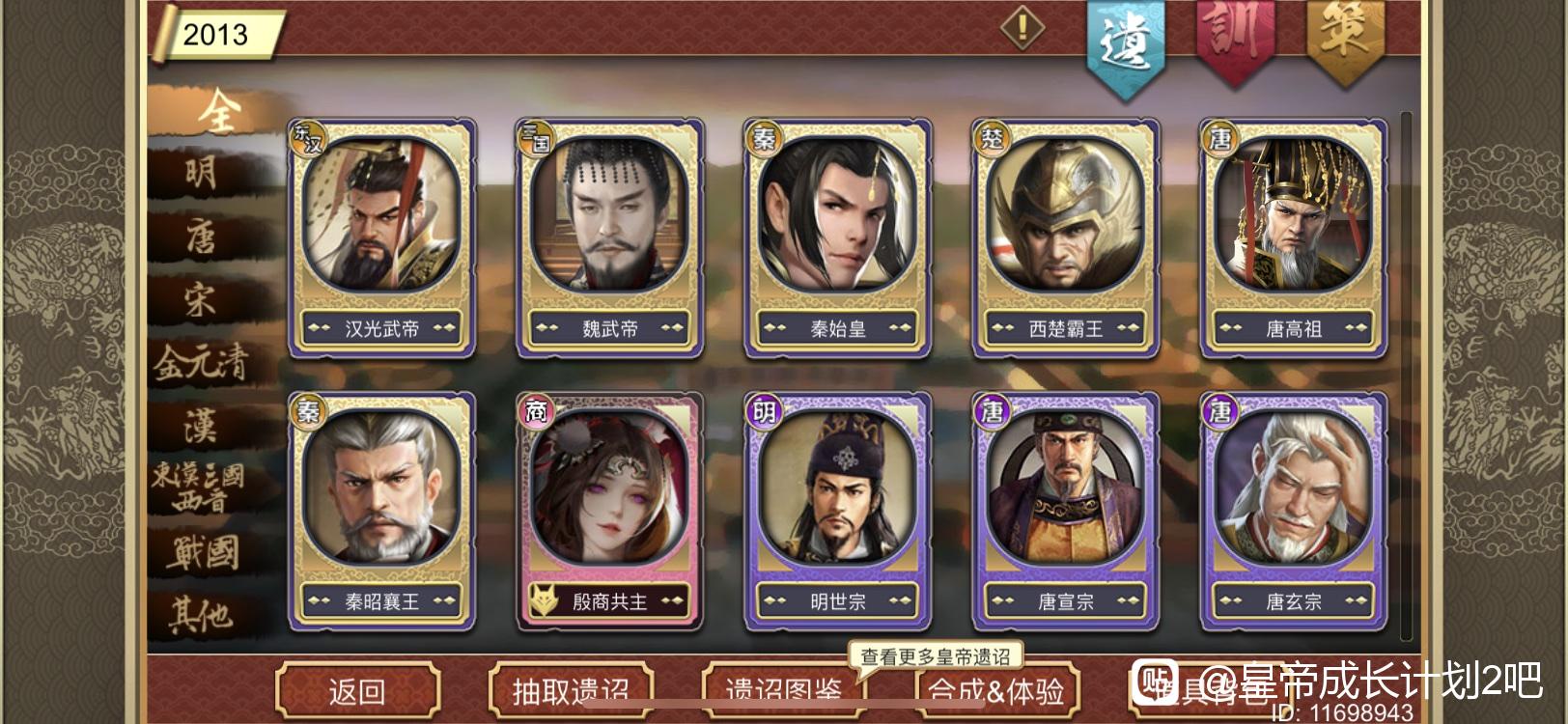Open the 秦始皇 emperor portrait

click(x=838, y=214)
